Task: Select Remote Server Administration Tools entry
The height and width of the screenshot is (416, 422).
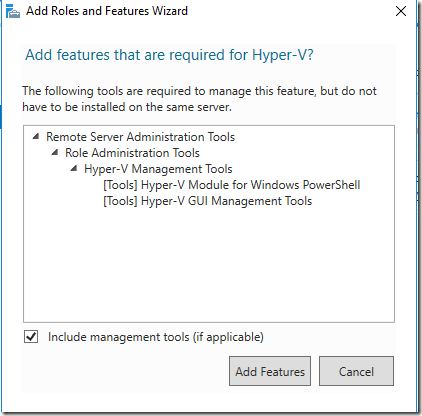Action: (x=140, y=137)
